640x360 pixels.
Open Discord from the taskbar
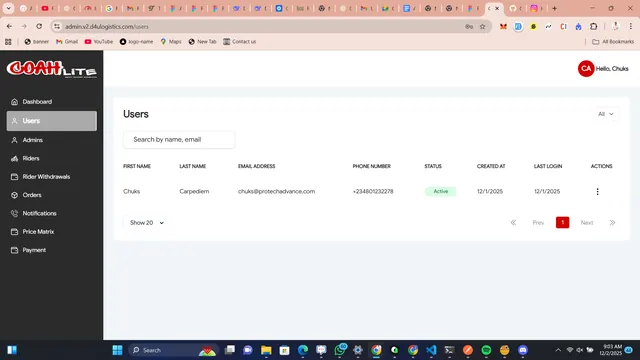point(523,350)
